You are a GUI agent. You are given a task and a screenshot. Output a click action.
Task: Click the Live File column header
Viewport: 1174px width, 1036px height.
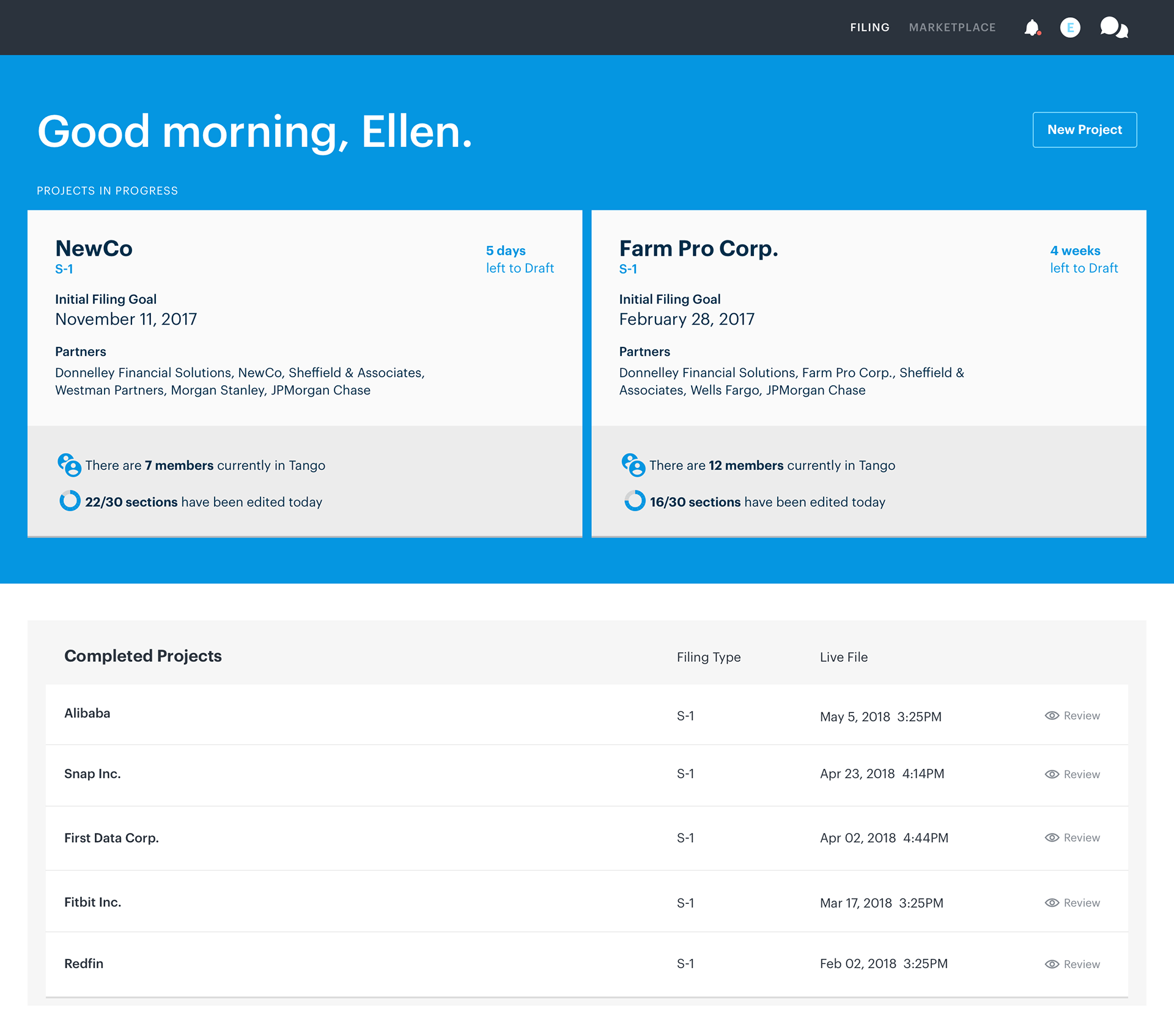843,657
